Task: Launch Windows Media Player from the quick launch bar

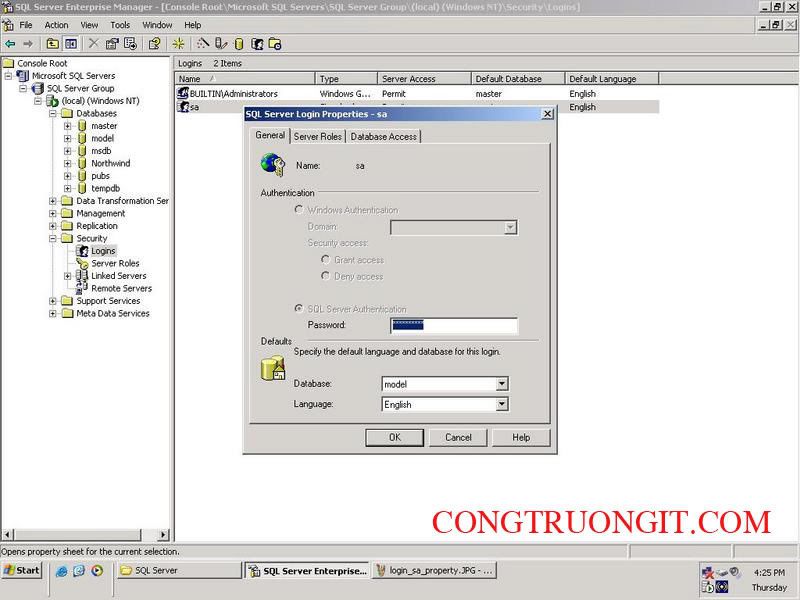Action: pyautogui.click(x=97, y=570)
